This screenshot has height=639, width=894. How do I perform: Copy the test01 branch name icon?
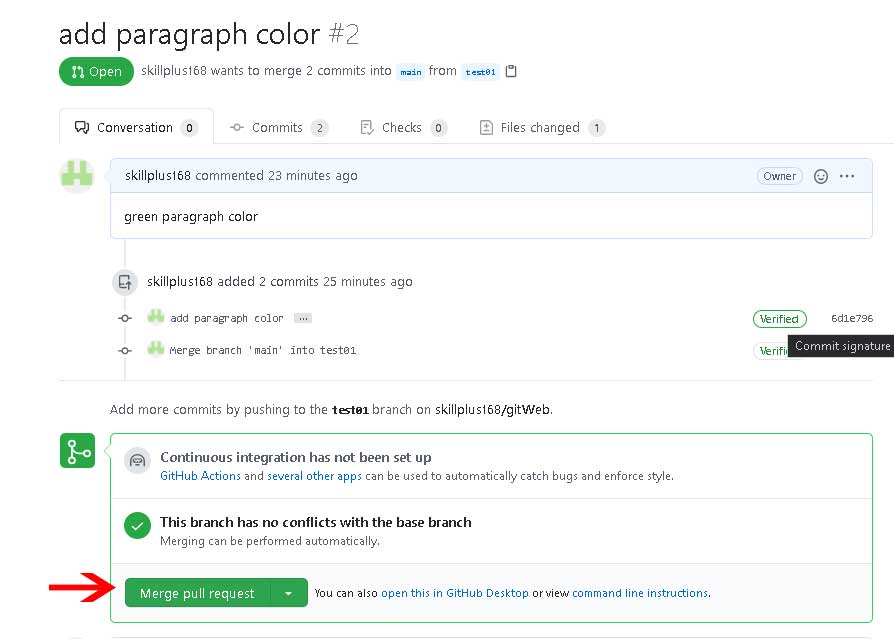pos(511,71)
